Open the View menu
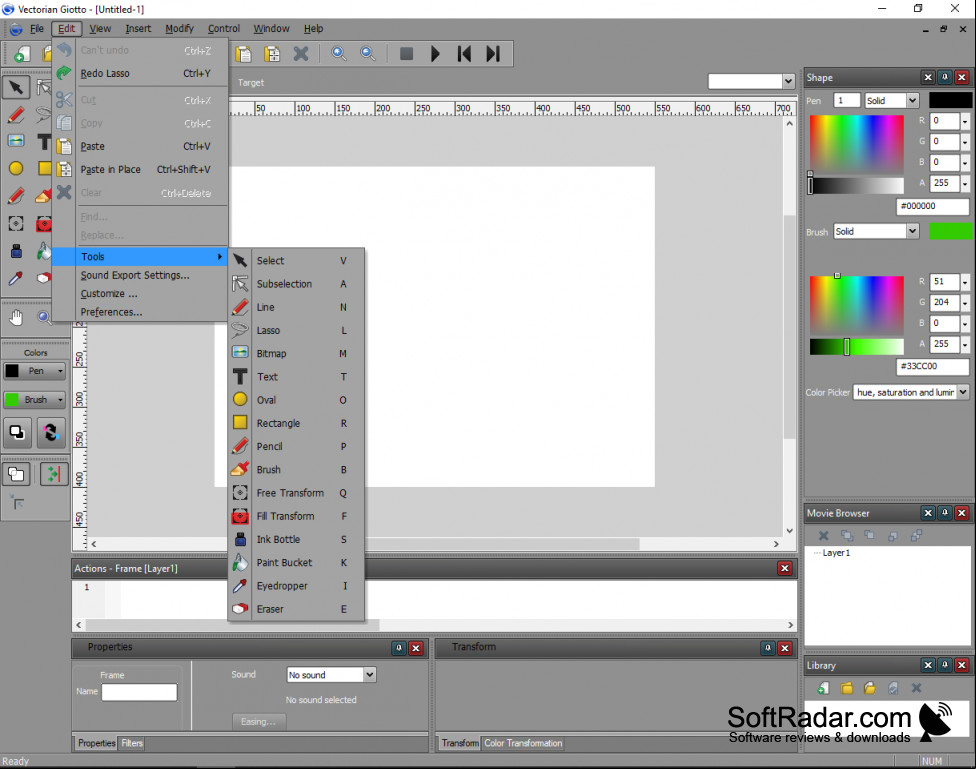976x769 pixels. (100, 29)
